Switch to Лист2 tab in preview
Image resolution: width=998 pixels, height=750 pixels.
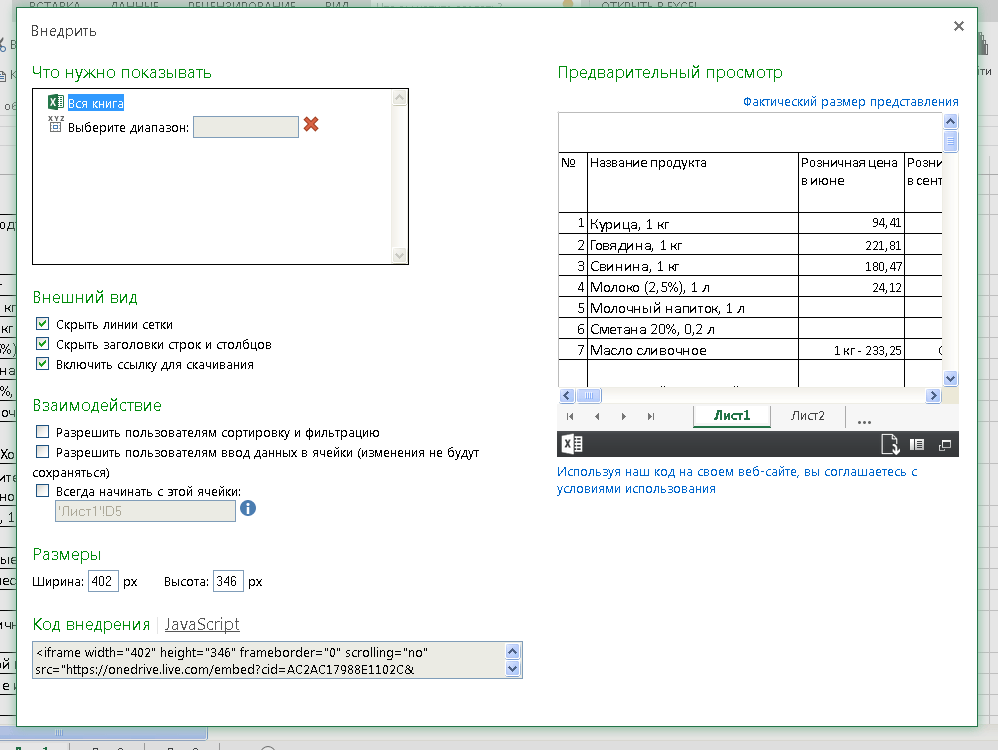click(807, 416)
